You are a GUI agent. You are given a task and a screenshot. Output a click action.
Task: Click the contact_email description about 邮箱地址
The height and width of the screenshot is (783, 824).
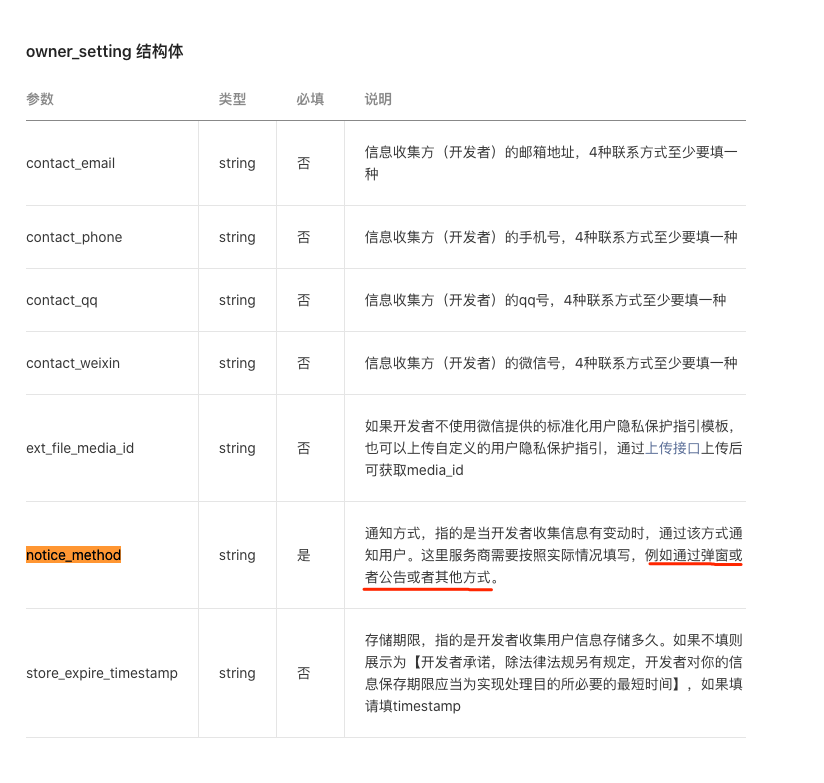click(551, 163)
